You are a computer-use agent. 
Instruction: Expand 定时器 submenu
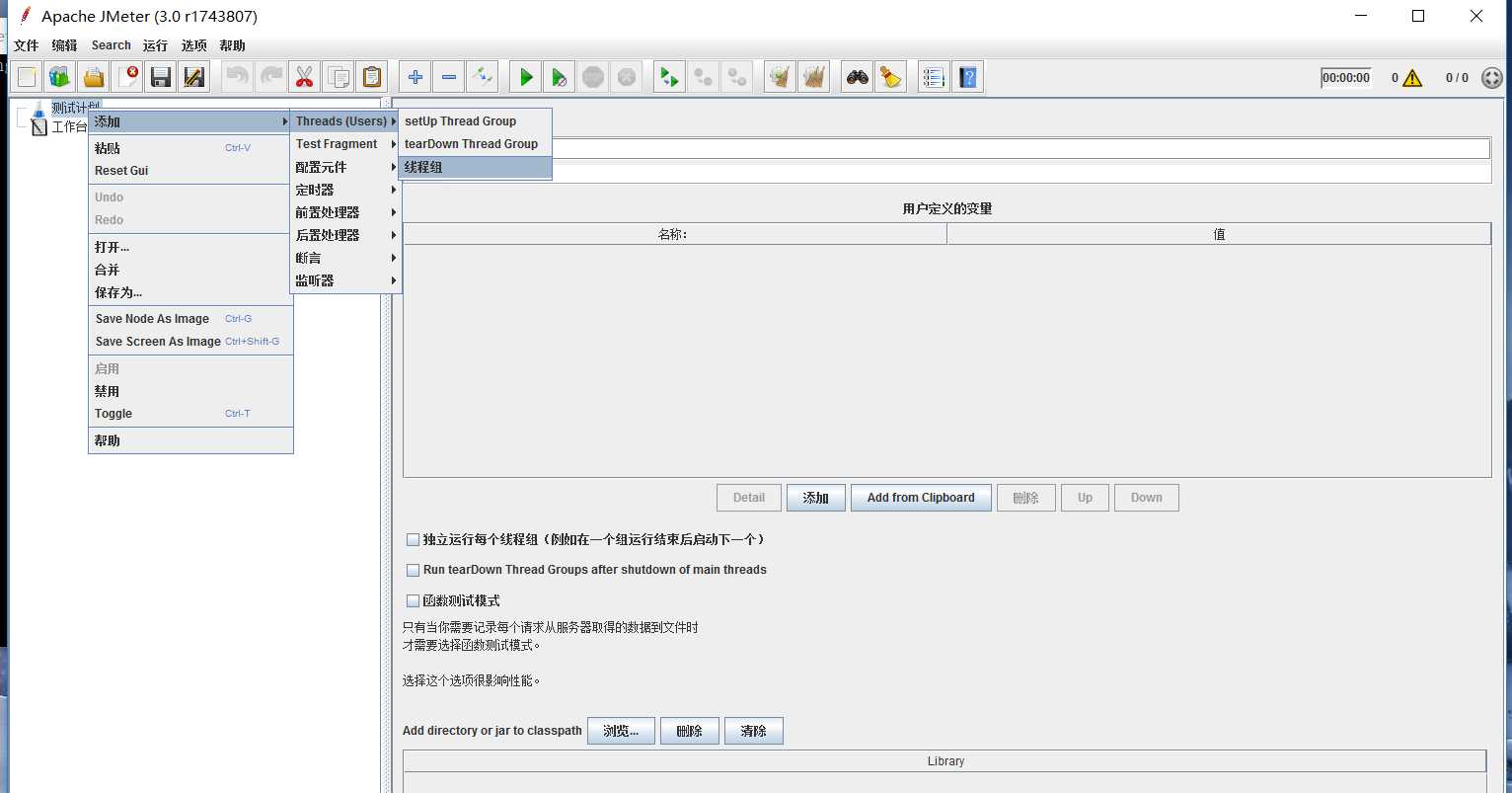pyautogui.click(x=345, y=190)
